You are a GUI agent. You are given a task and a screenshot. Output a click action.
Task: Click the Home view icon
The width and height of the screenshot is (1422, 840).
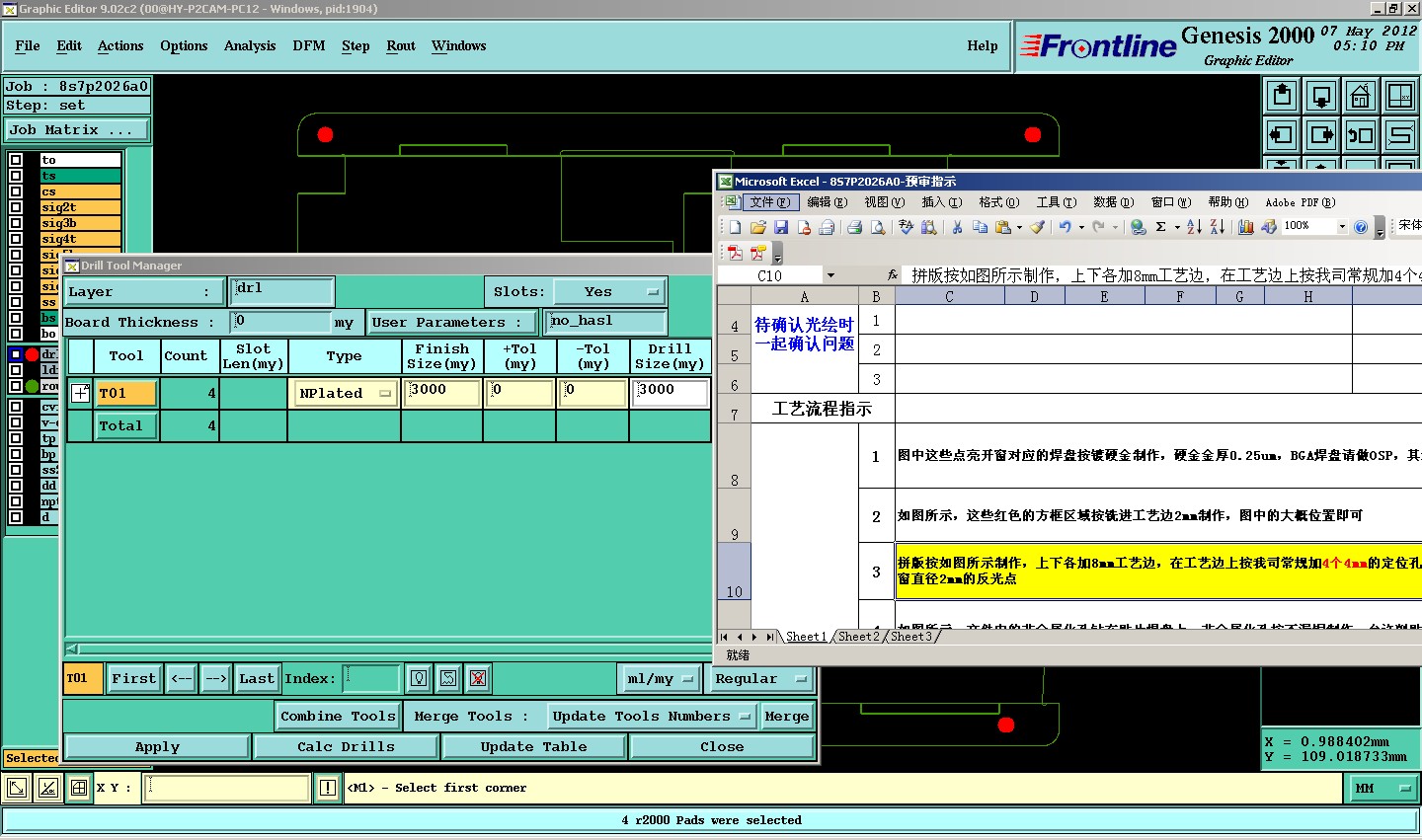[1361, 96]
